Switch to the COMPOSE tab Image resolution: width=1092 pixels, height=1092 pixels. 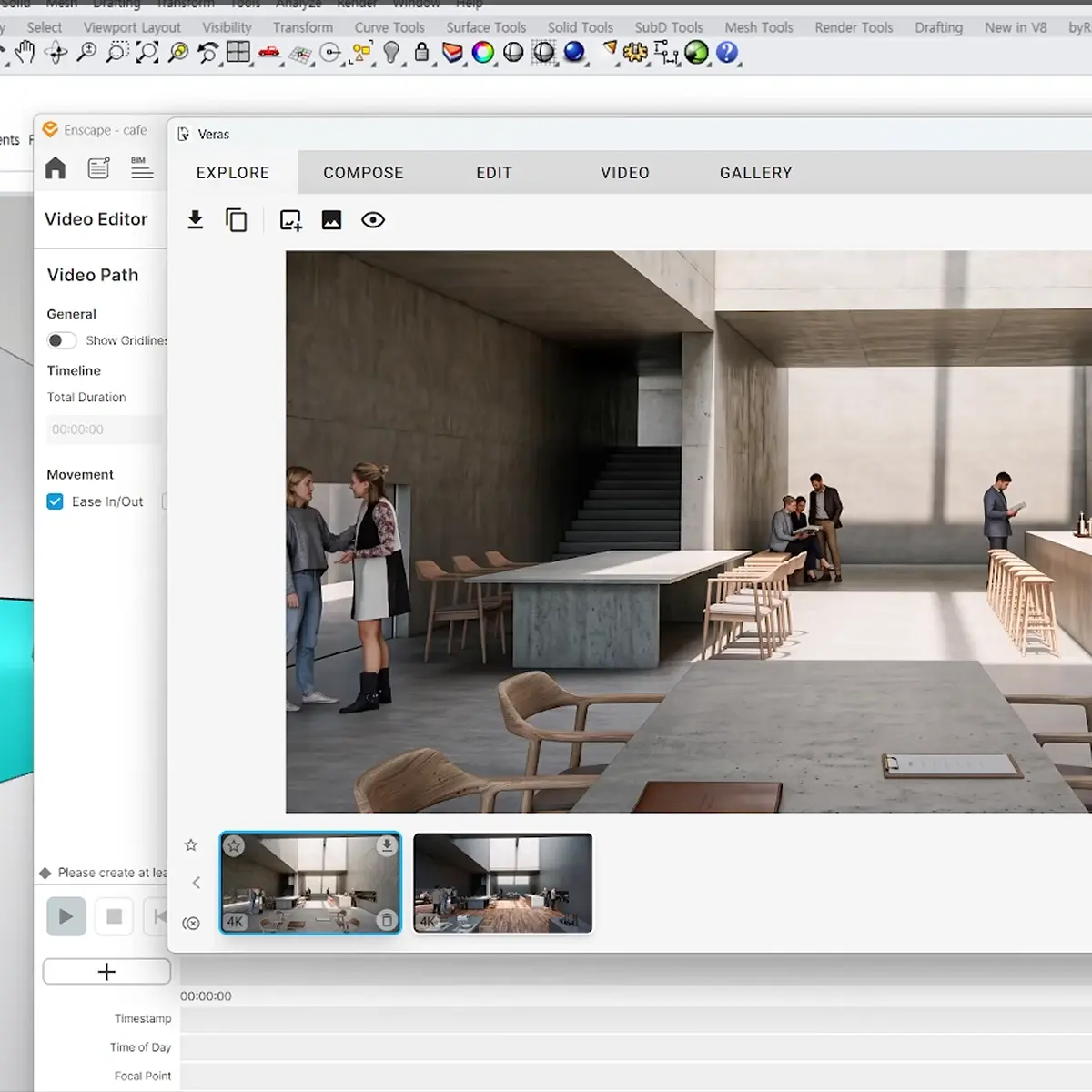(x=364, y=173)
